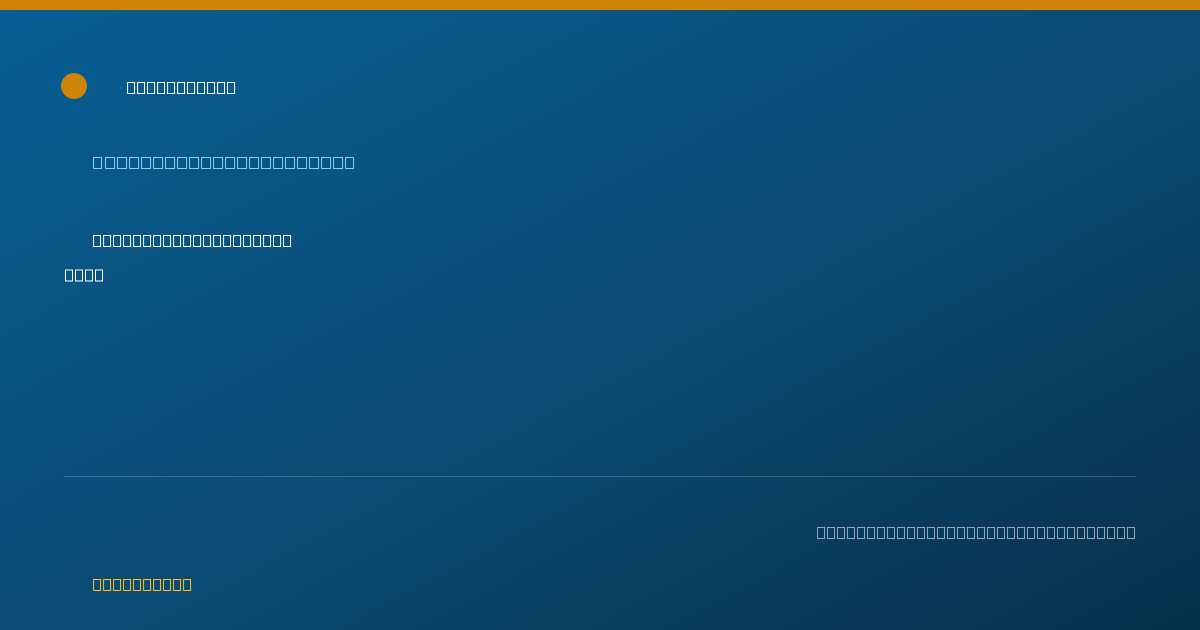Click the first white paragraph line

point(192,240)
